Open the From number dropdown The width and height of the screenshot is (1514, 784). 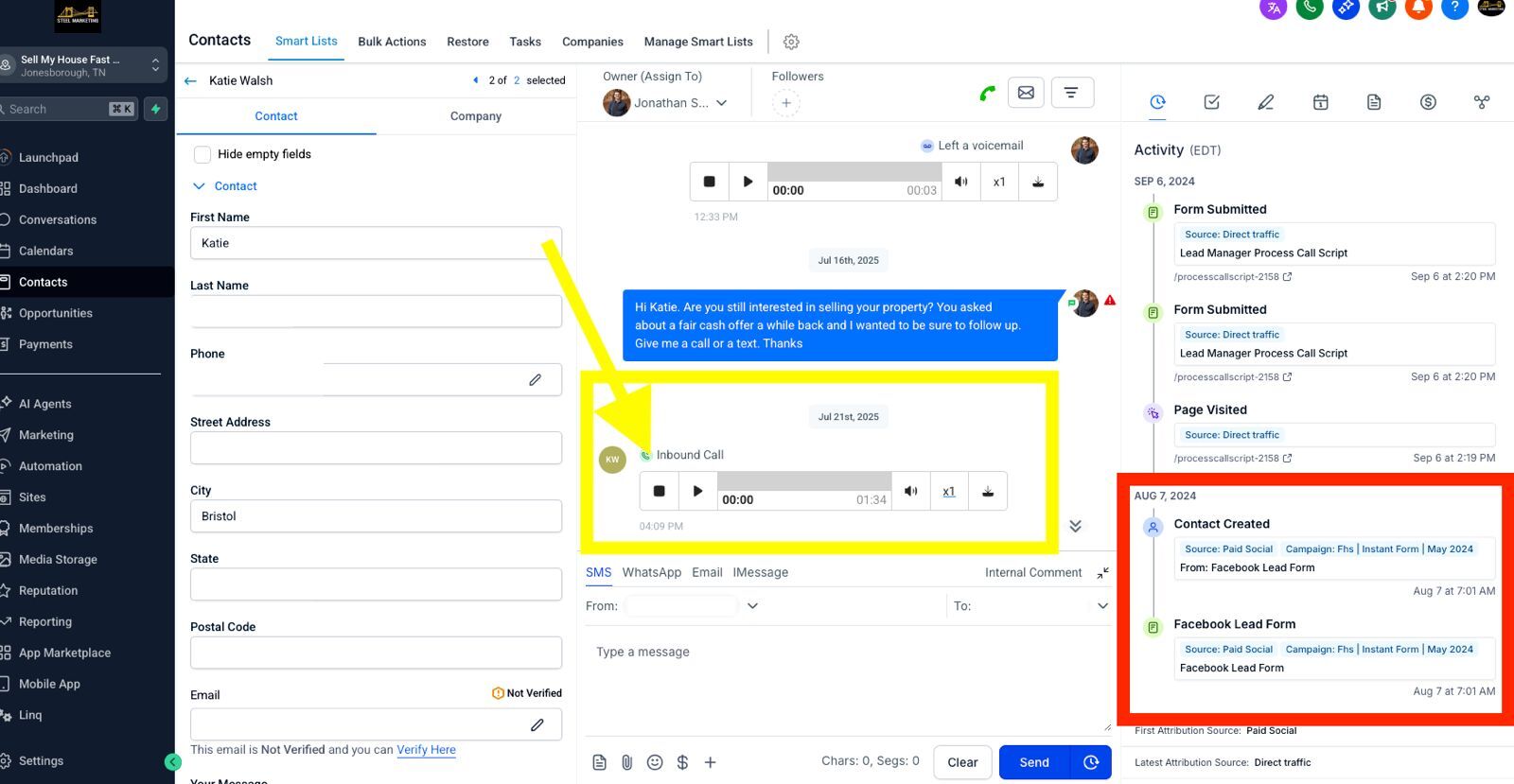click(x=752, y=606)
